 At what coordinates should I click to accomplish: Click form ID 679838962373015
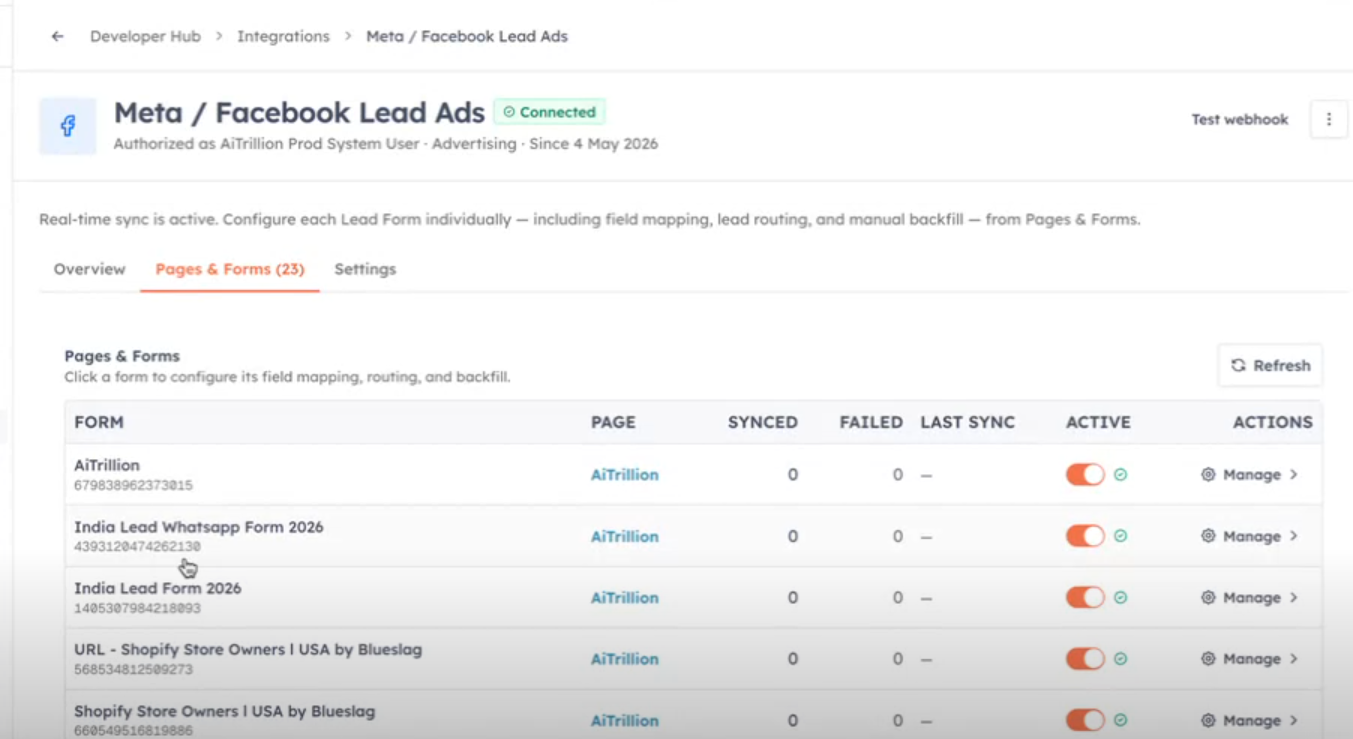(133, 486)
